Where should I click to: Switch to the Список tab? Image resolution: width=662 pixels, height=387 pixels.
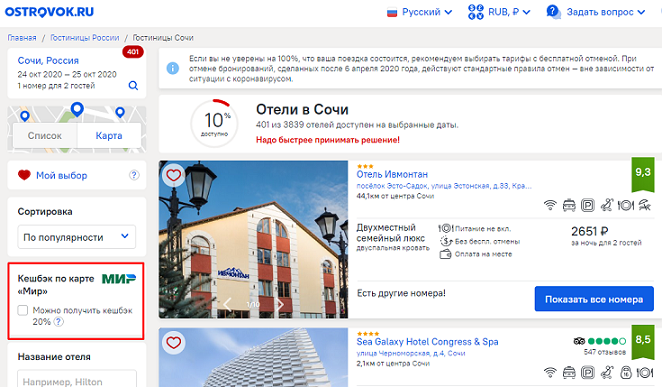[45, 136]
